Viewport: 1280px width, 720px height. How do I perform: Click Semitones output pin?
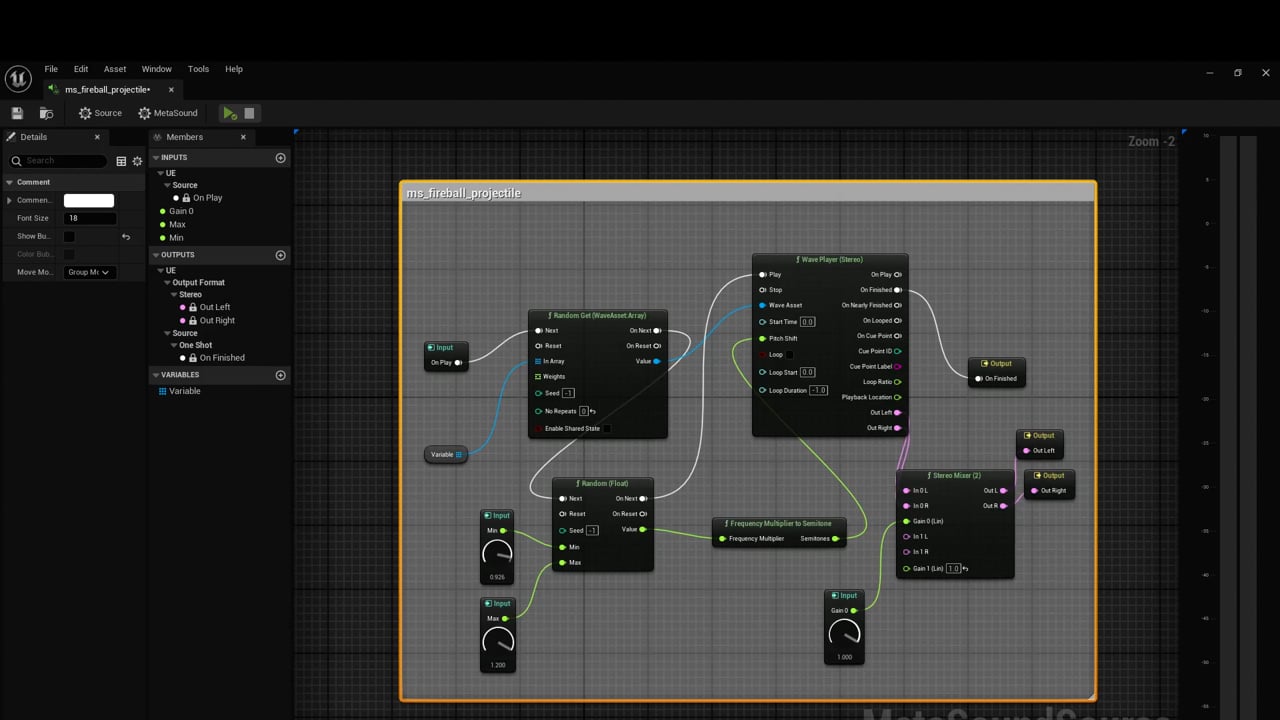click(837, 539)
